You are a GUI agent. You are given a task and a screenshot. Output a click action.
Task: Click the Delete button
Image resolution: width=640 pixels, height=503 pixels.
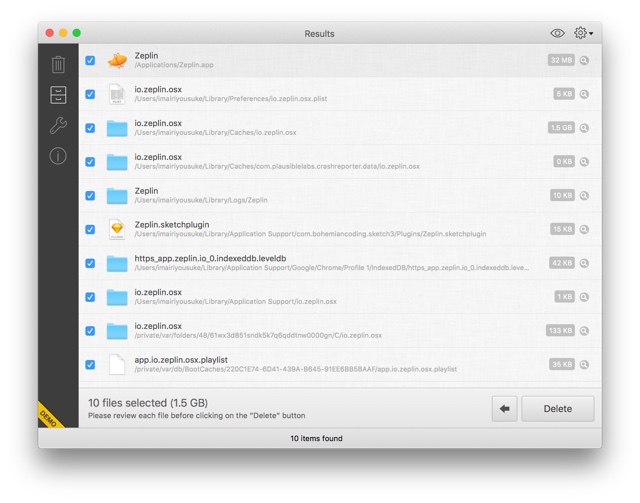[558, 409]
